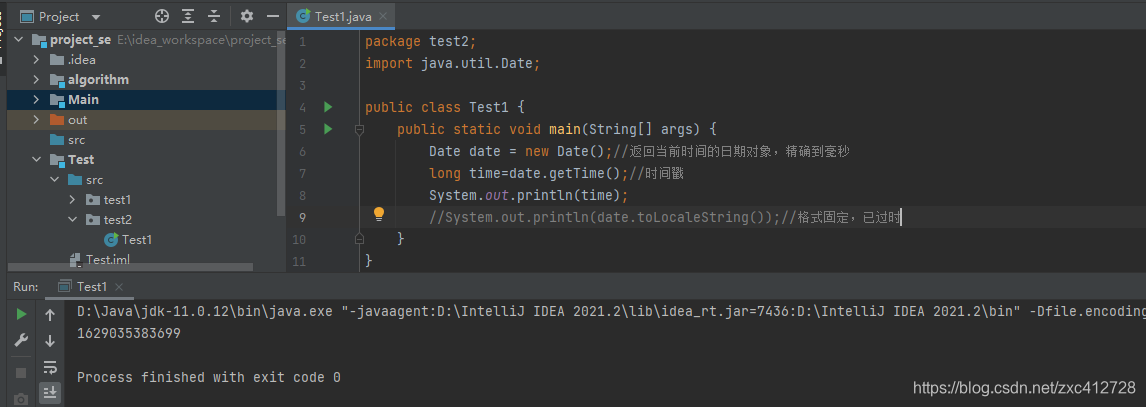Click the java.exe command line in console

tap(611, 311)
